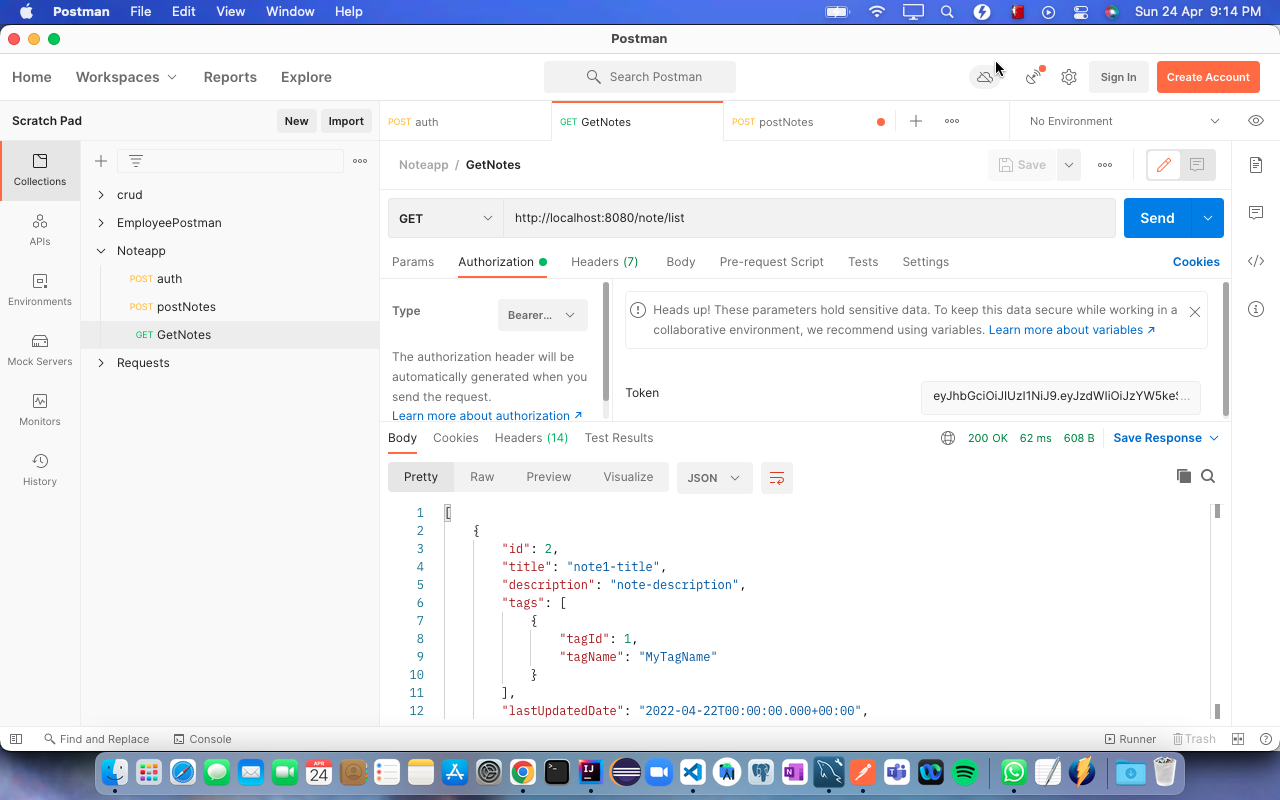This screenshot has height=800, width=1280.
Task: Click the environment quick look eye icon
Action: [x=1256, y=121]
